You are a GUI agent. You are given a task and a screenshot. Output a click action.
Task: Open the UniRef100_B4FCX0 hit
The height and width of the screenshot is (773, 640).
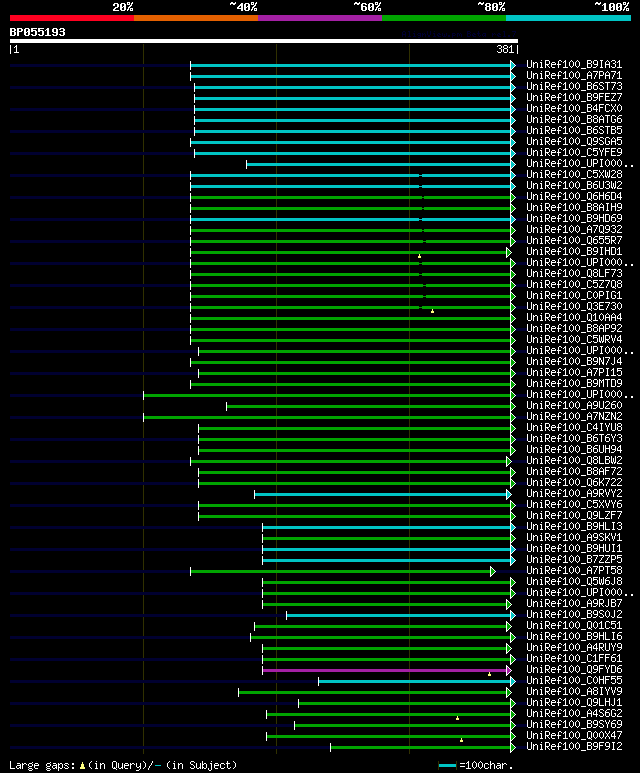coord(574,108)
